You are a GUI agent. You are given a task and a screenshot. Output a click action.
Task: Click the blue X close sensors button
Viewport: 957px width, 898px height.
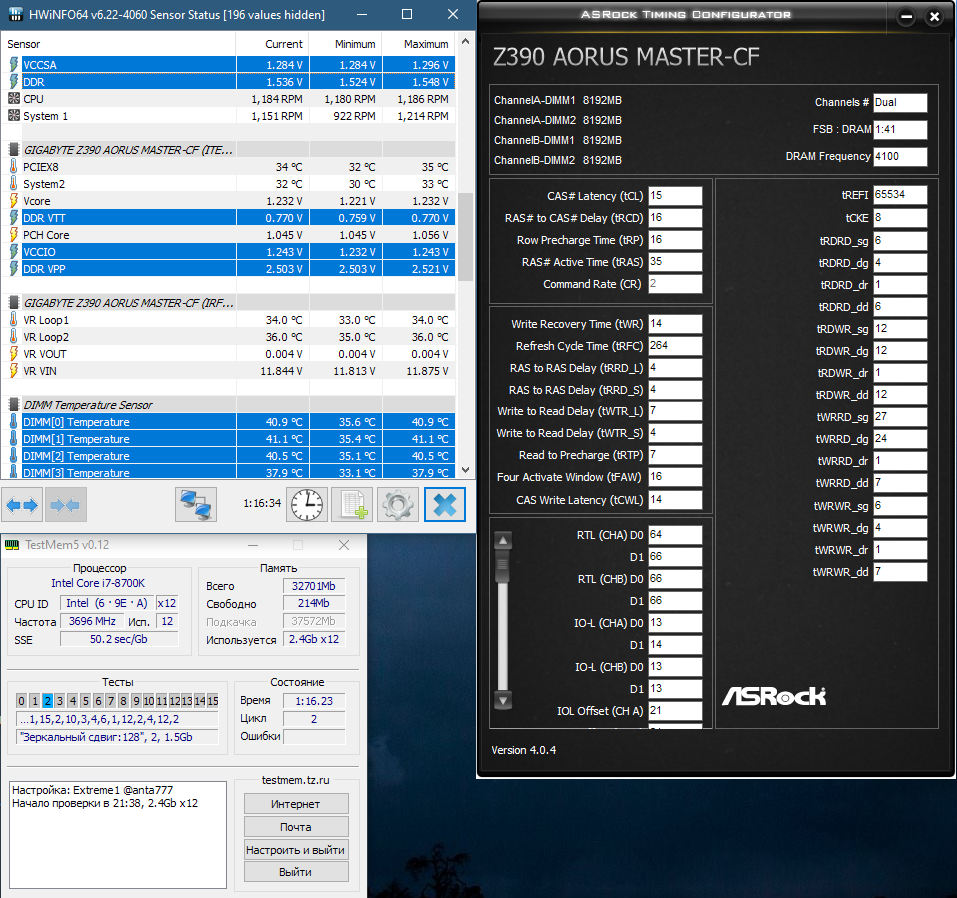point(445,505)
